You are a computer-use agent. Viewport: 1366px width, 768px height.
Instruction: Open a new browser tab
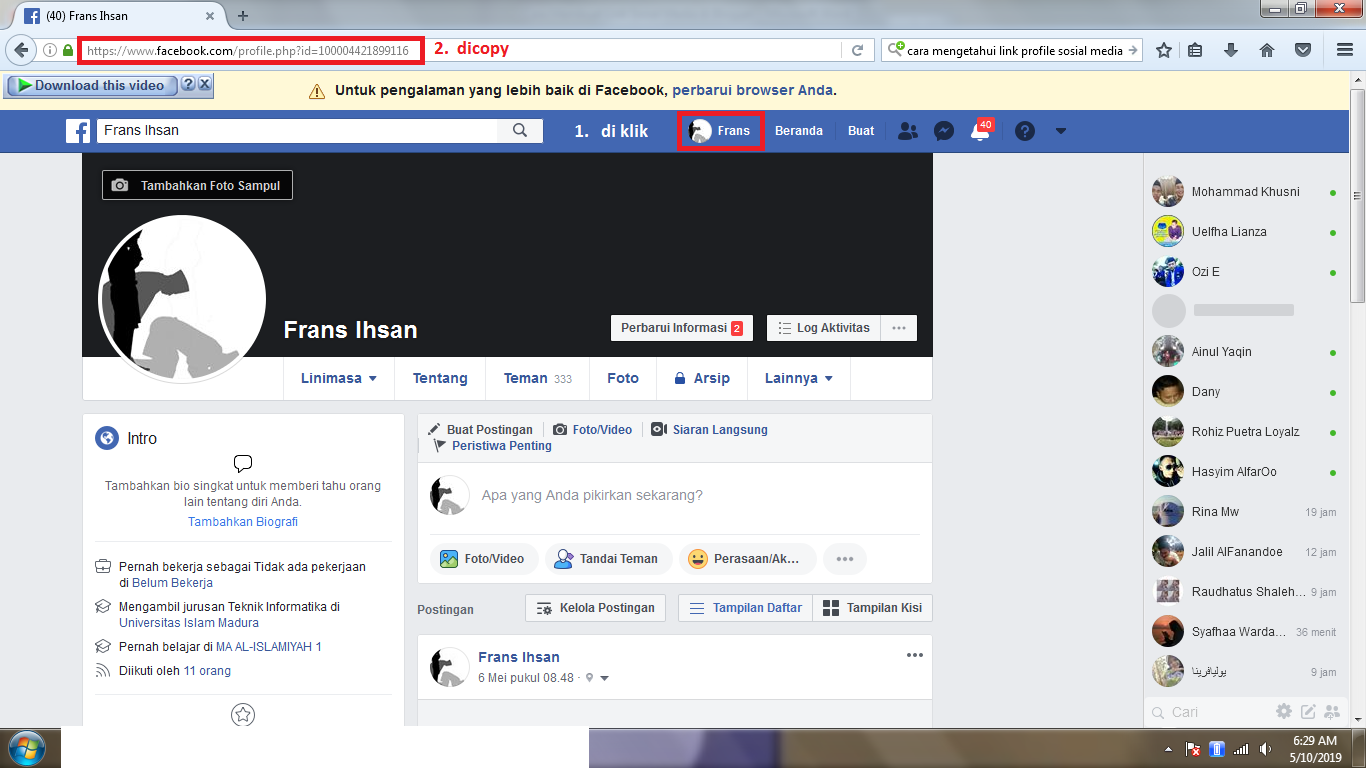point(243,16)
